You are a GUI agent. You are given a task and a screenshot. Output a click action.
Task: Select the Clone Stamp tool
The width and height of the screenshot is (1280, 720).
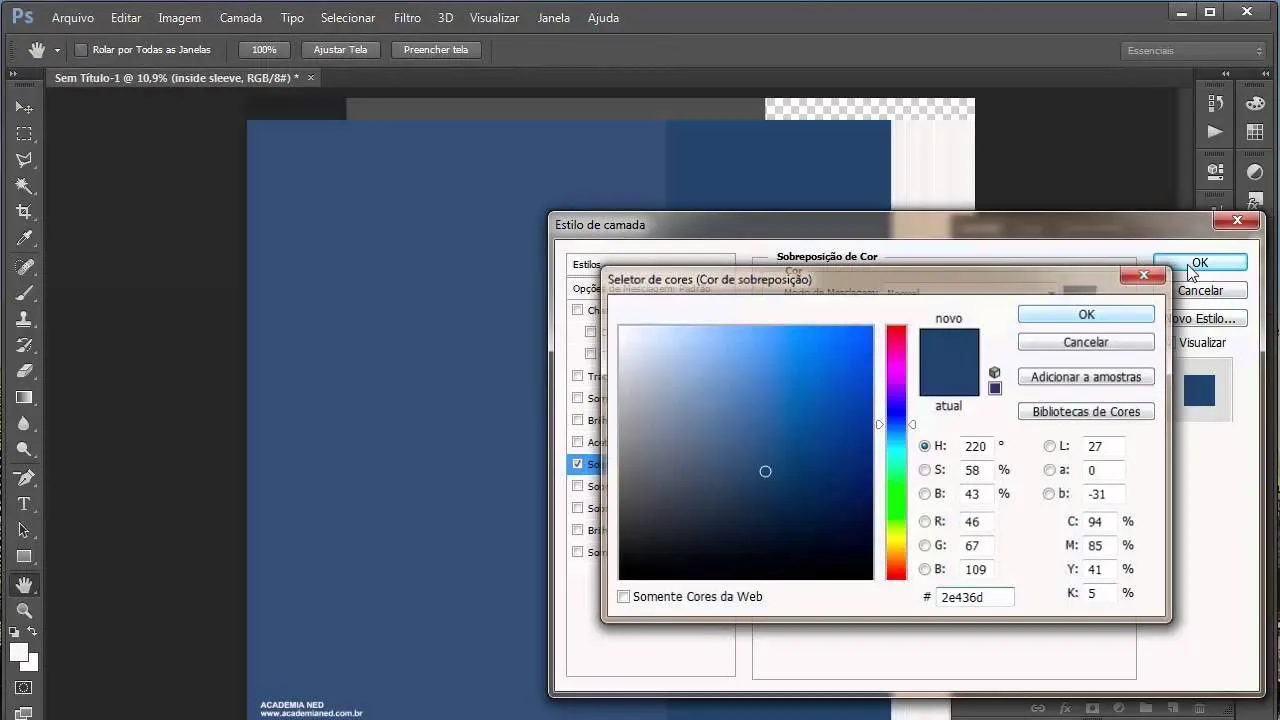click(x=24, y=319)
